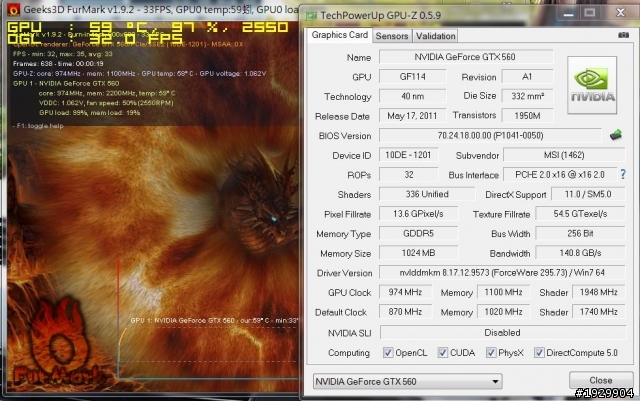The width and height of the screenshot is (640, 401).
Task: Click the Pixel Fillrate value 13.6 GPixel/s
Action: [418, 214]
